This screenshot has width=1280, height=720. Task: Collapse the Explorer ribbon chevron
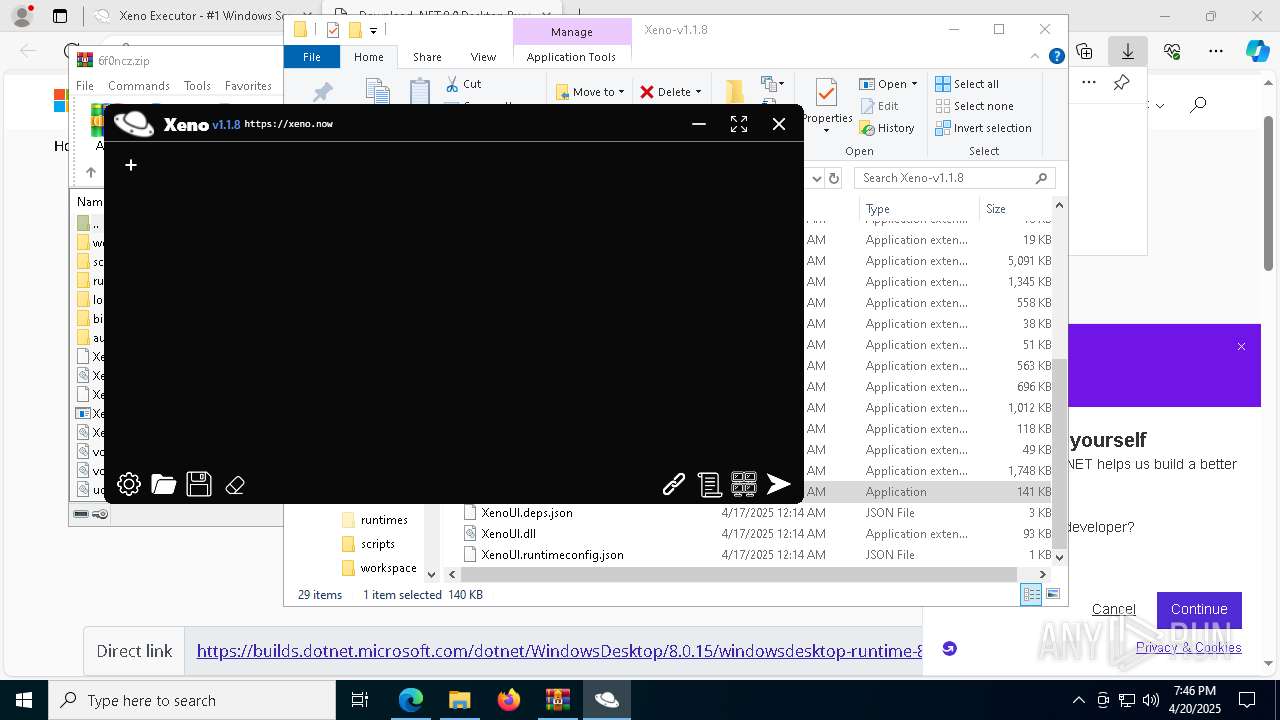pyautogui.click(x=1036, y=57)
